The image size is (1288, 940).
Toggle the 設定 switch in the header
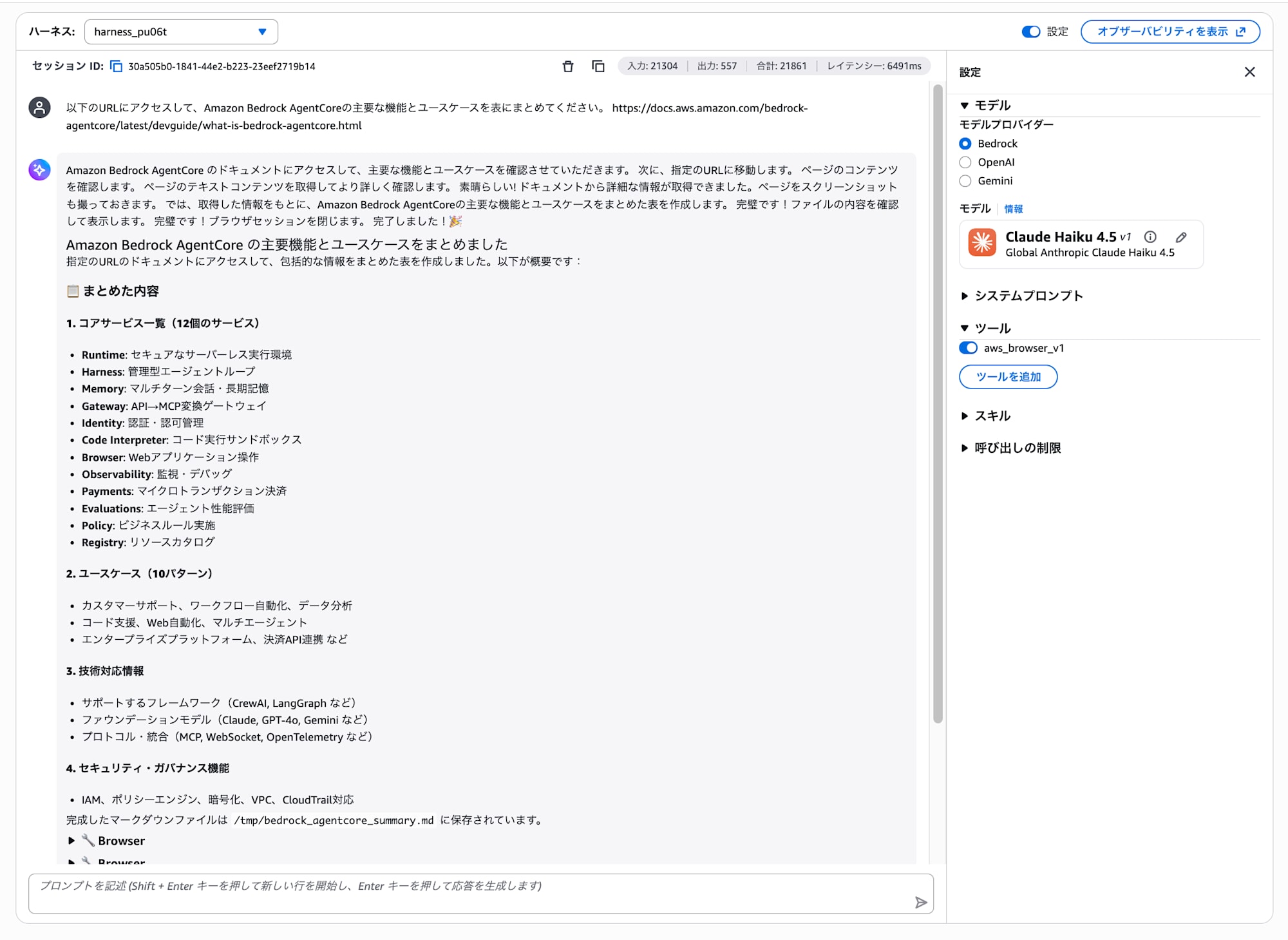pyautogui.click(x=1030, y=32)
